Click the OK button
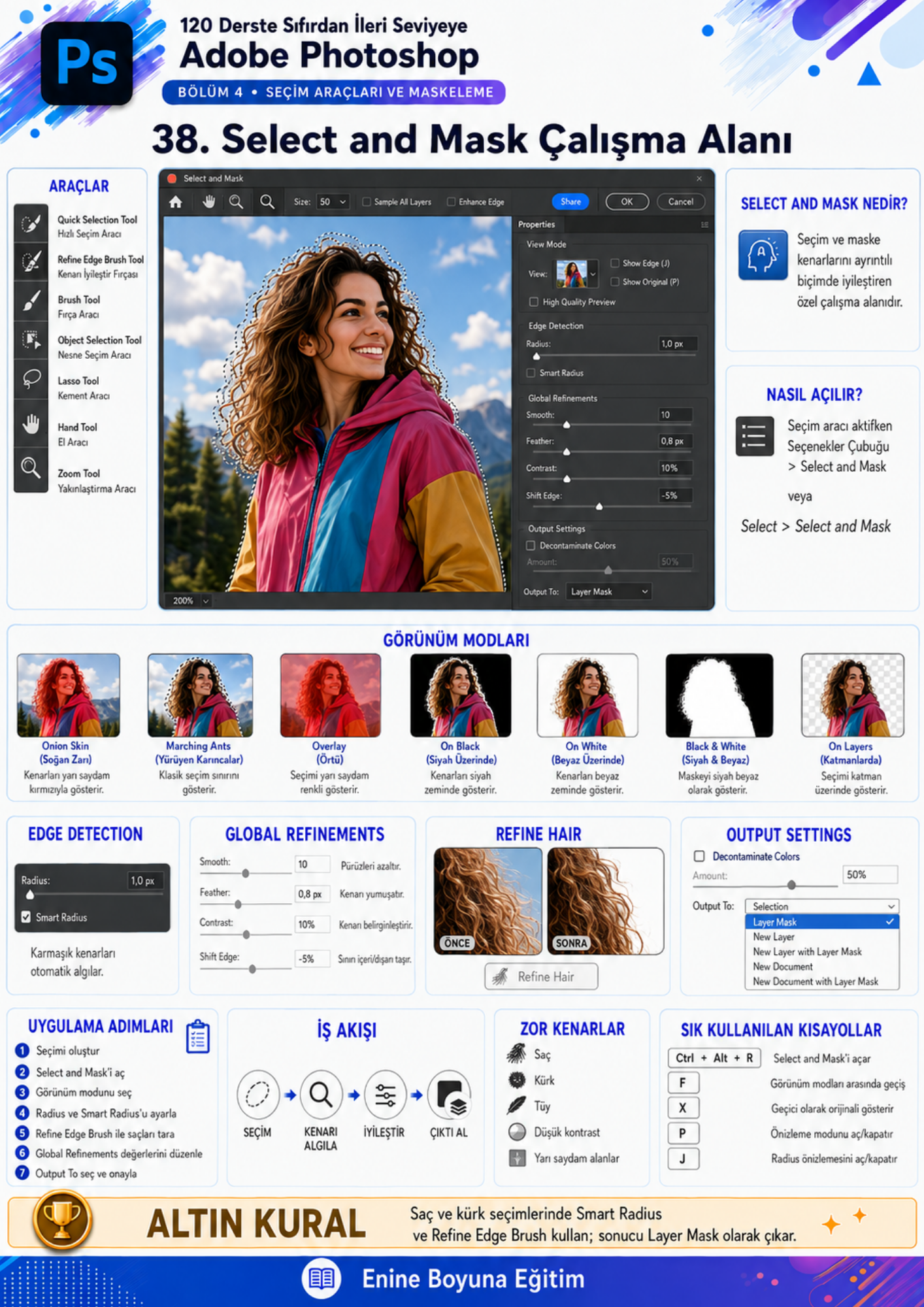This screenshot has height=1307, width=924. (x=627, y=202)
